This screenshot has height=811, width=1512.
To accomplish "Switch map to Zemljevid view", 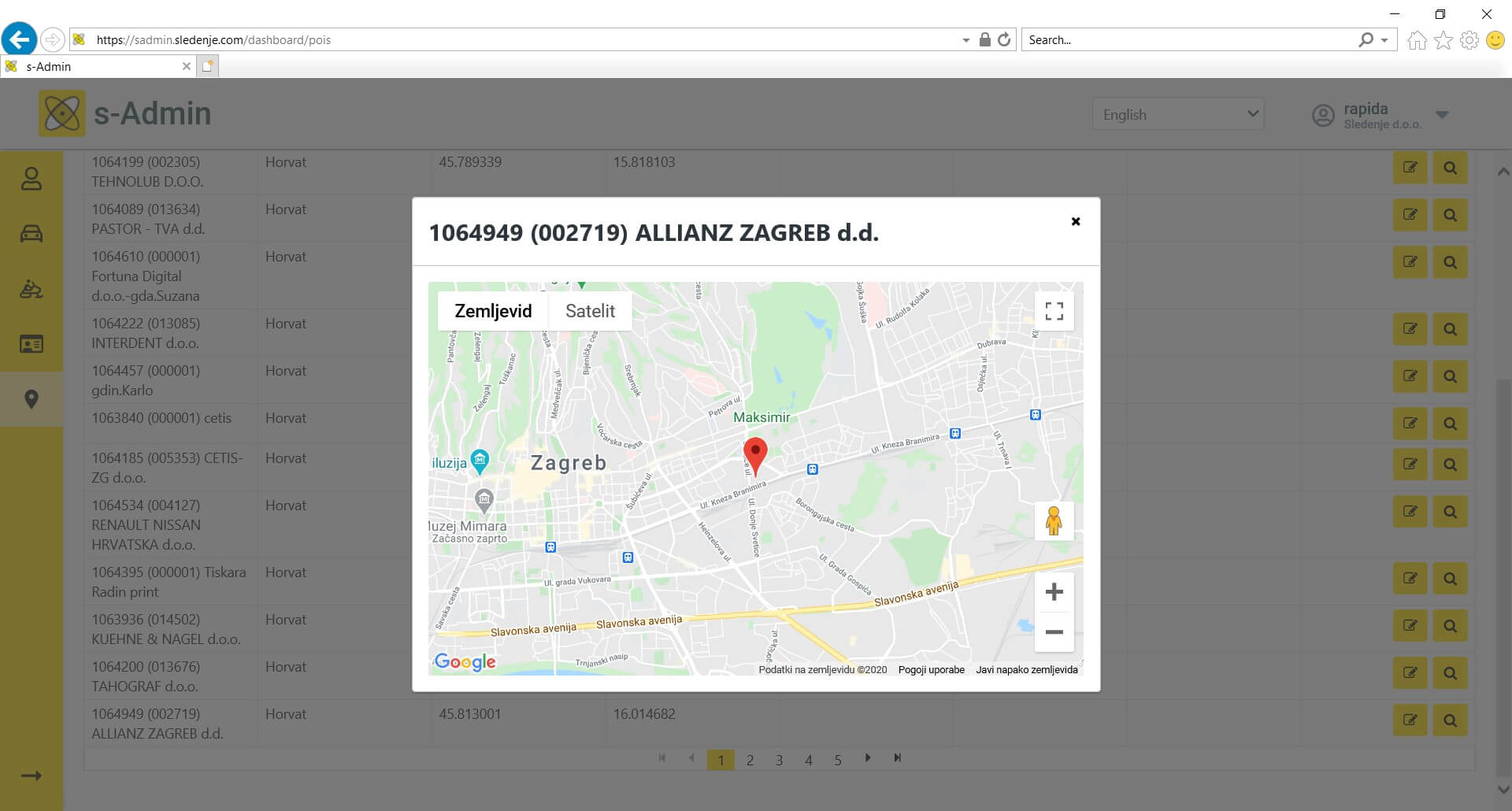I will 493,311.
